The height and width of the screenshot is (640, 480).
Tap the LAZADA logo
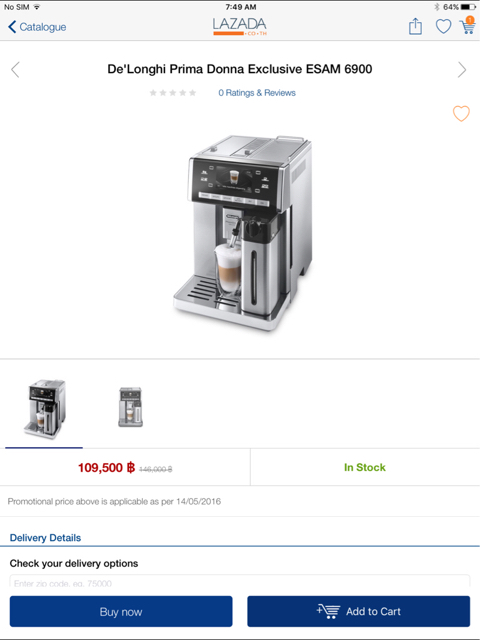click(x=240, y=27)
